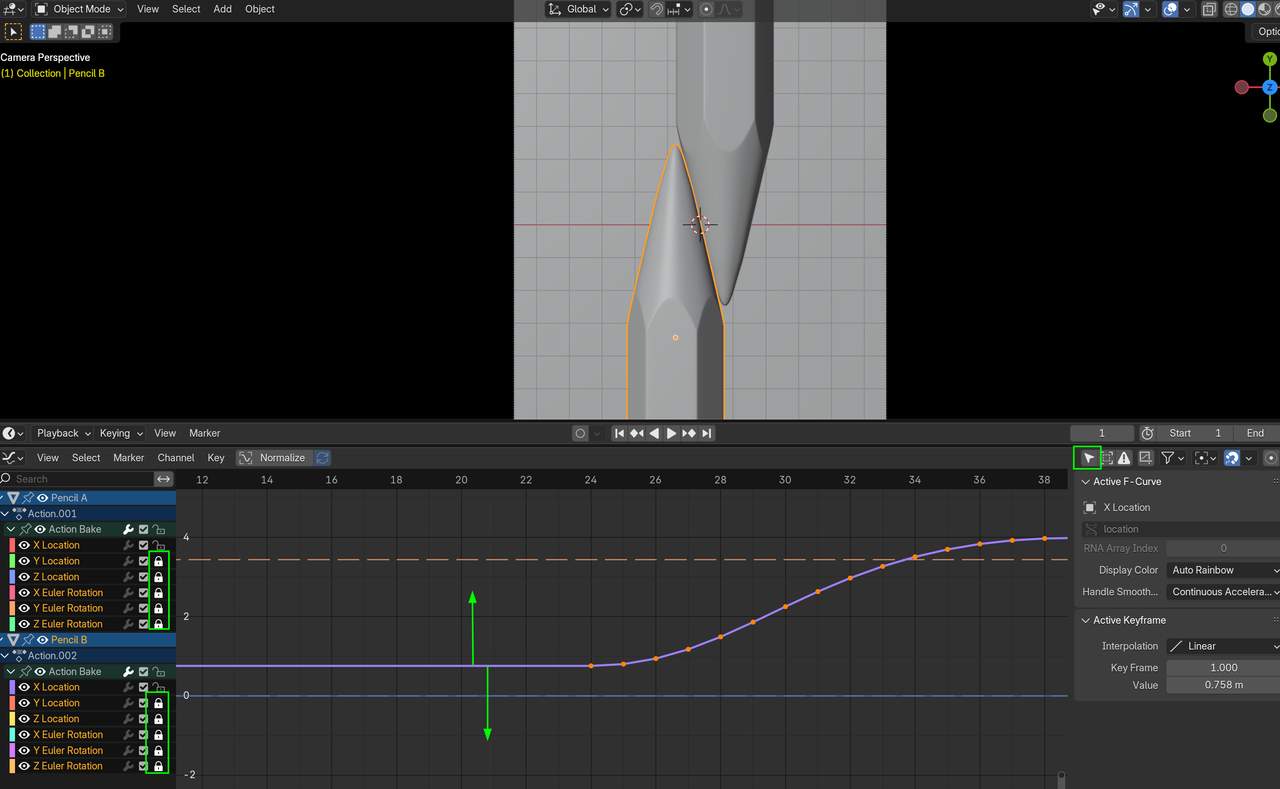Open the Add menu in viewport header
This screenshot has height=789, width=1280.
(222, 9)
